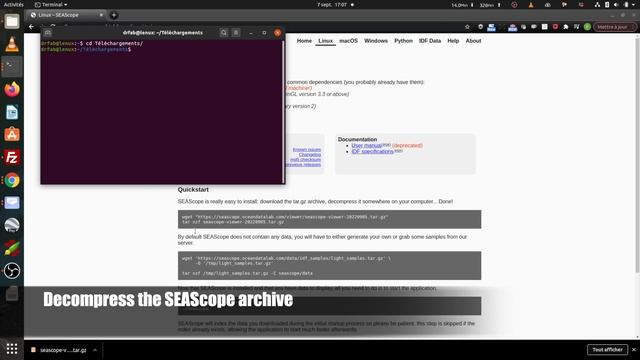The image size is (640, 360).
Task: Bookmark this page with the star icon
Action: click(x=467, y=27)
